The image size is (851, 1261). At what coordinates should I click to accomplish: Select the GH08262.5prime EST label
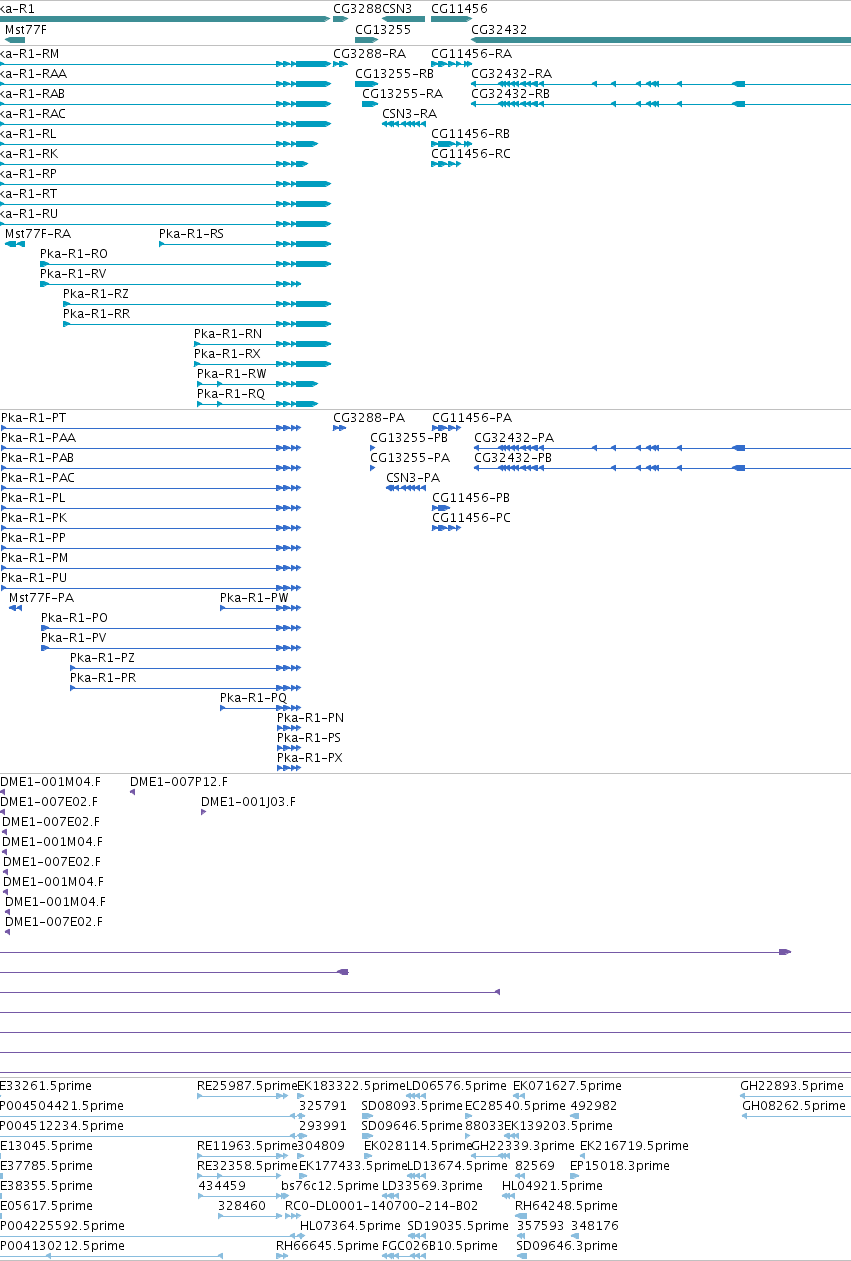[x=794, y=1106]
